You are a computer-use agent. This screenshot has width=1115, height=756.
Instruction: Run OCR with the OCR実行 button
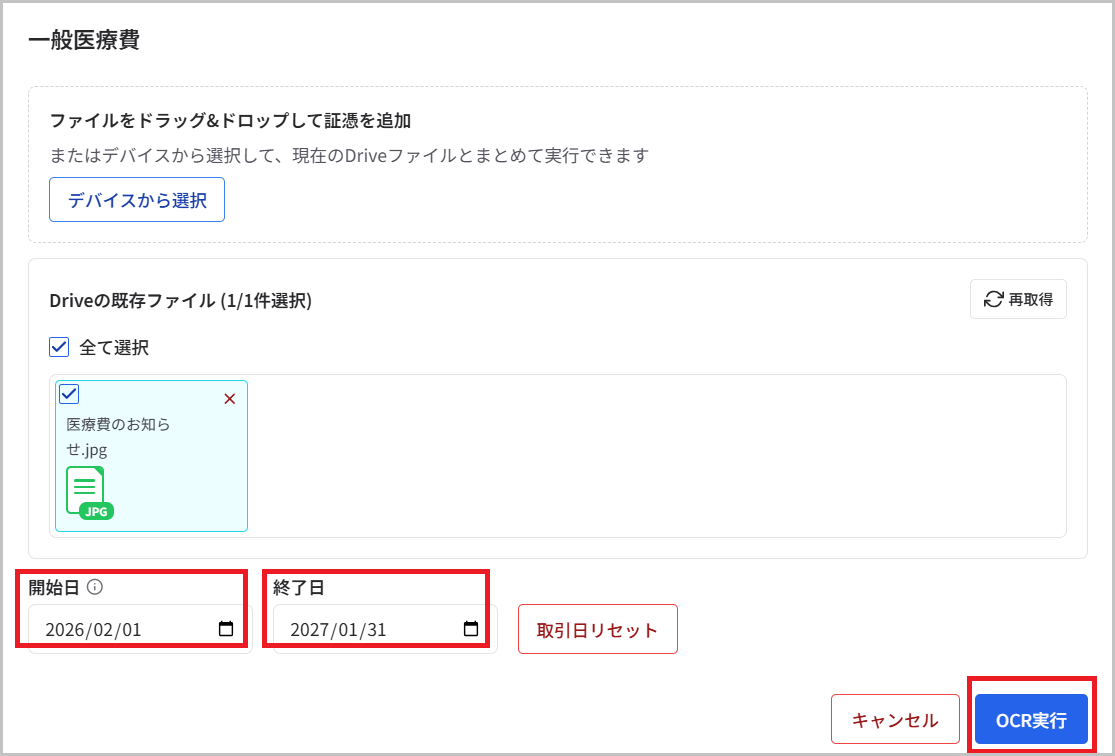(x=1031, y=719)
